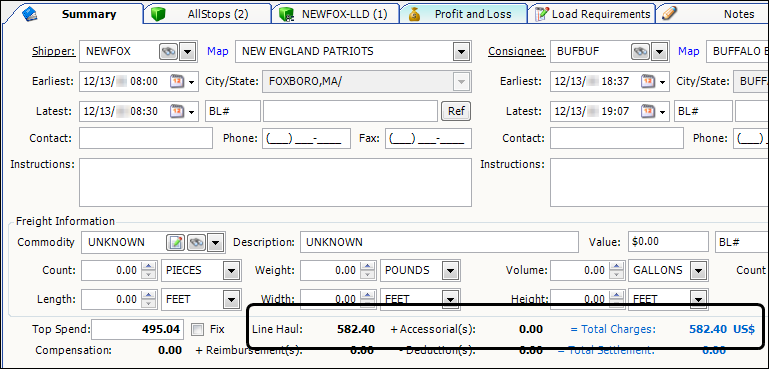The height and width of the screenshot is (369, 769).
Task: Open calendar icon for Consignee Earliest date
Action: tap(648, 81)
